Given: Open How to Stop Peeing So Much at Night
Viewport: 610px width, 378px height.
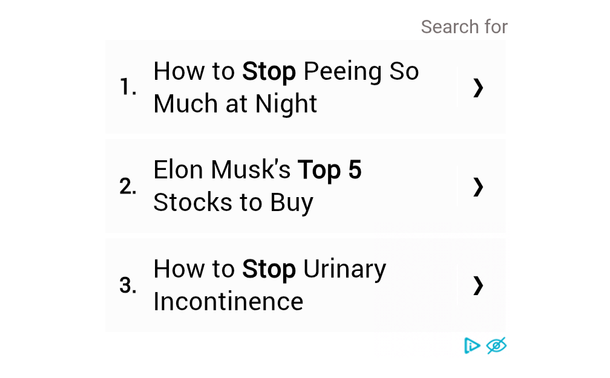Looking at the screenshot, I should pyautogui.click(x=305, y=87).
